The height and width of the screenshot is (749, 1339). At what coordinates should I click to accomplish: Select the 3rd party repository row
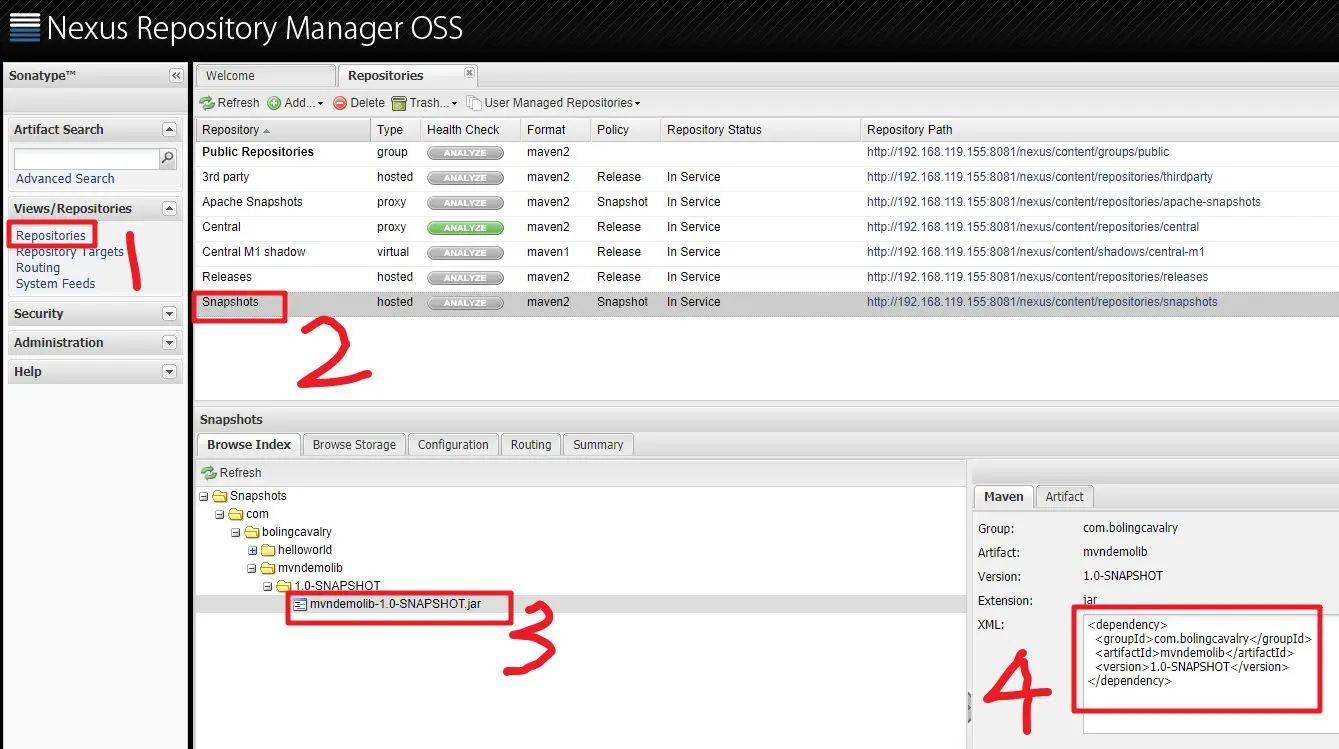click(x=766, y=177)
